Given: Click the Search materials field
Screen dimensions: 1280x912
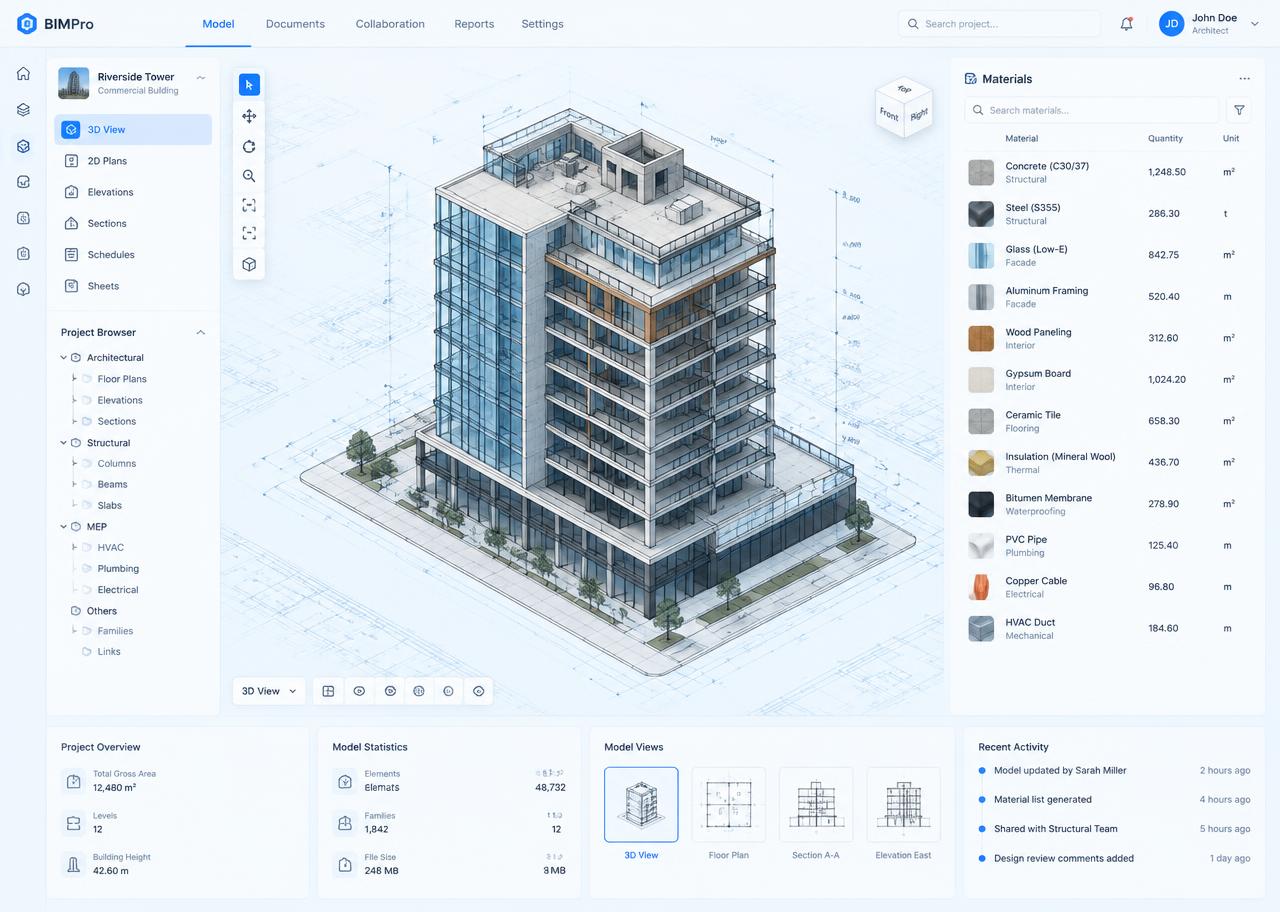Looking at the screenshot, I should coord(1092,110).
